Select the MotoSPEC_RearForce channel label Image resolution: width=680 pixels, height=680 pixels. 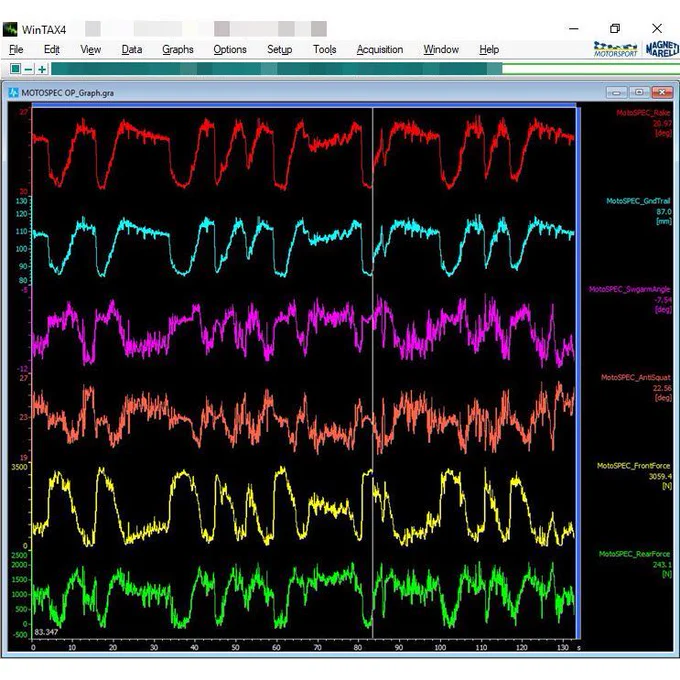click(x=634, y=554)
